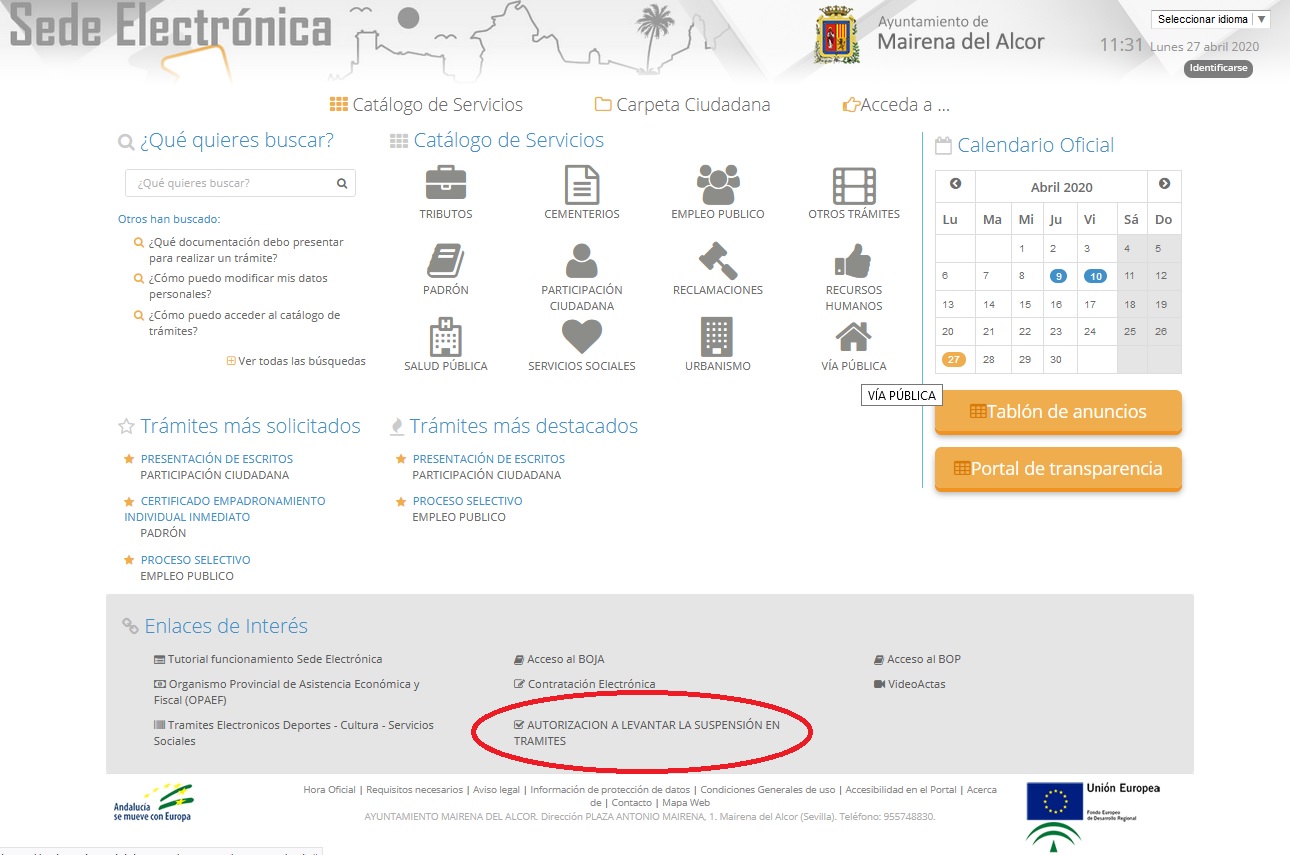Open the Catálogo de Servicios menu
Image resolution: width=1290 pixels, height=855 pixels.
[x=427, y=105]
